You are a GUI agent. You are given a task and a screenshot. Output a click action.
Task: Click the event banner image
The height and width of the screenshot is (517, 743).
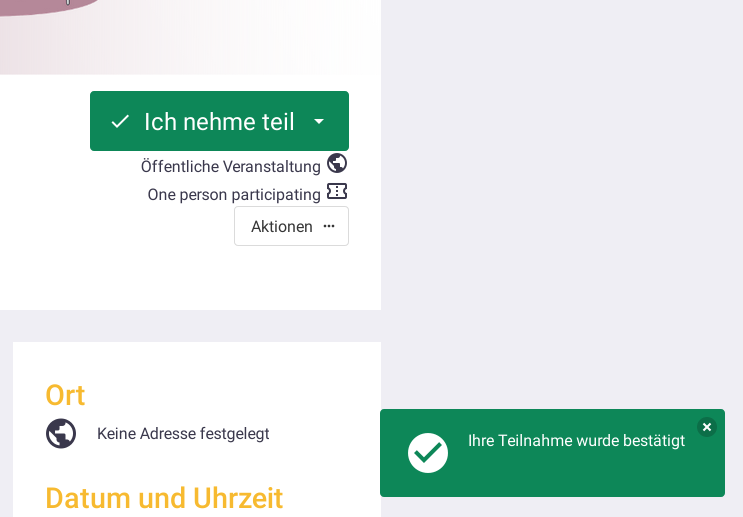(x=190, y=35)
